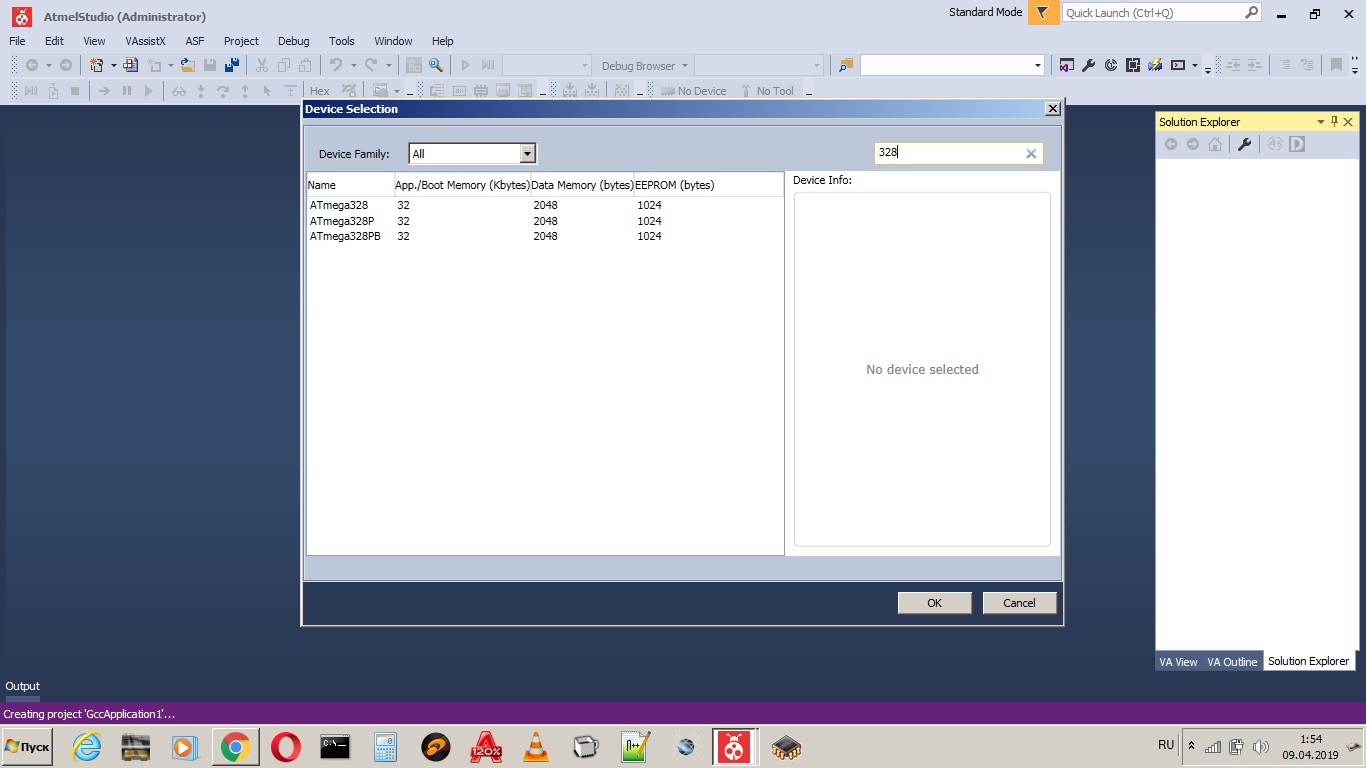Sort by App./Boot Memory column header
The width and height of the screenshot is (1366, 768).
point(462,185)
